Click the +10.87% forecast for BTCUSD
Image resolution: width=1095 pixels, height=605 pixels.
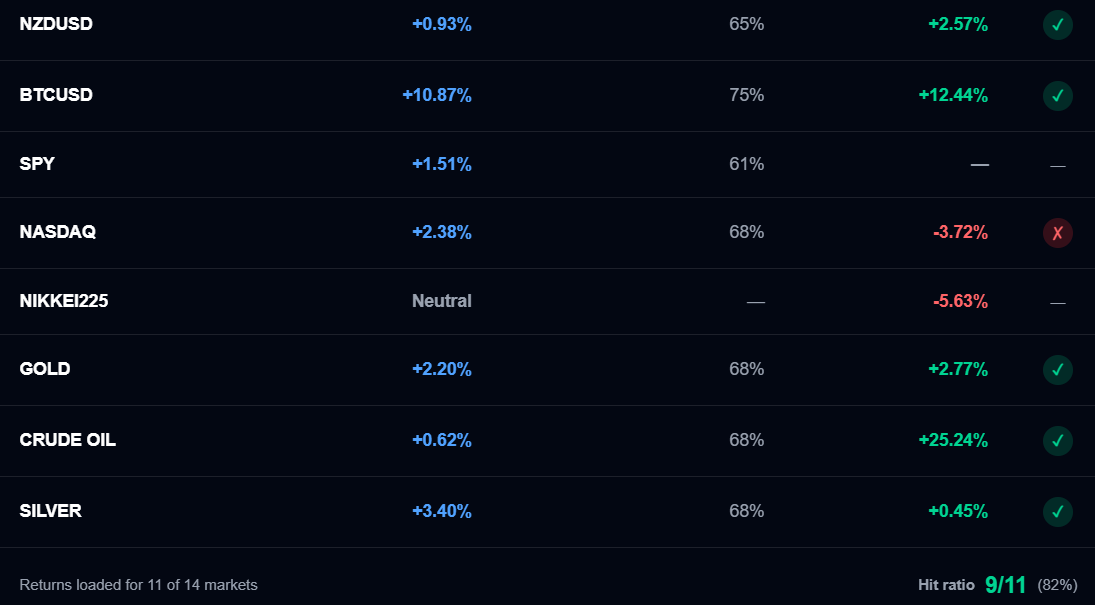click(x=437, y=95)
